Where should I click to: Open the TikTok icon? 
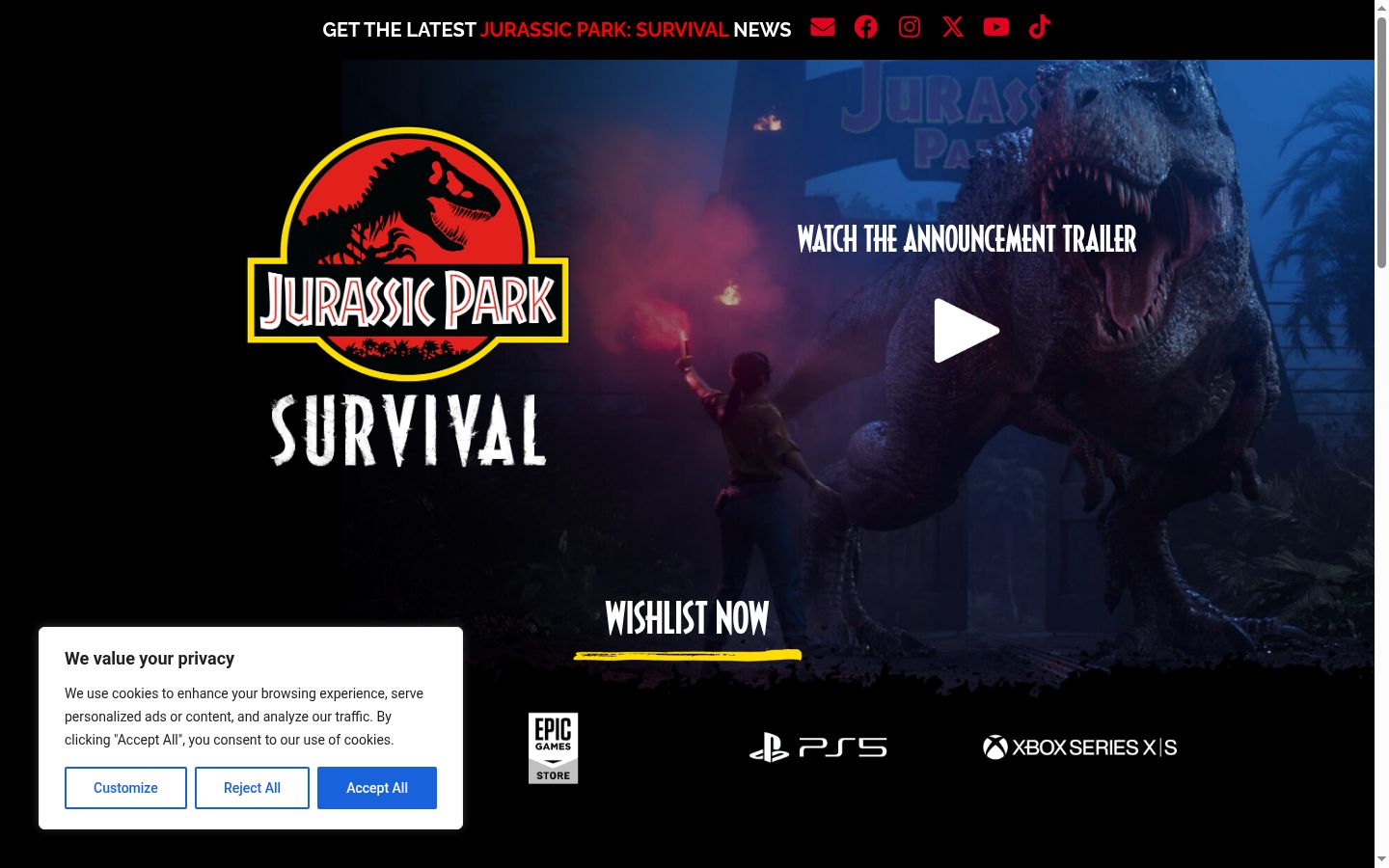(1039, 27)
